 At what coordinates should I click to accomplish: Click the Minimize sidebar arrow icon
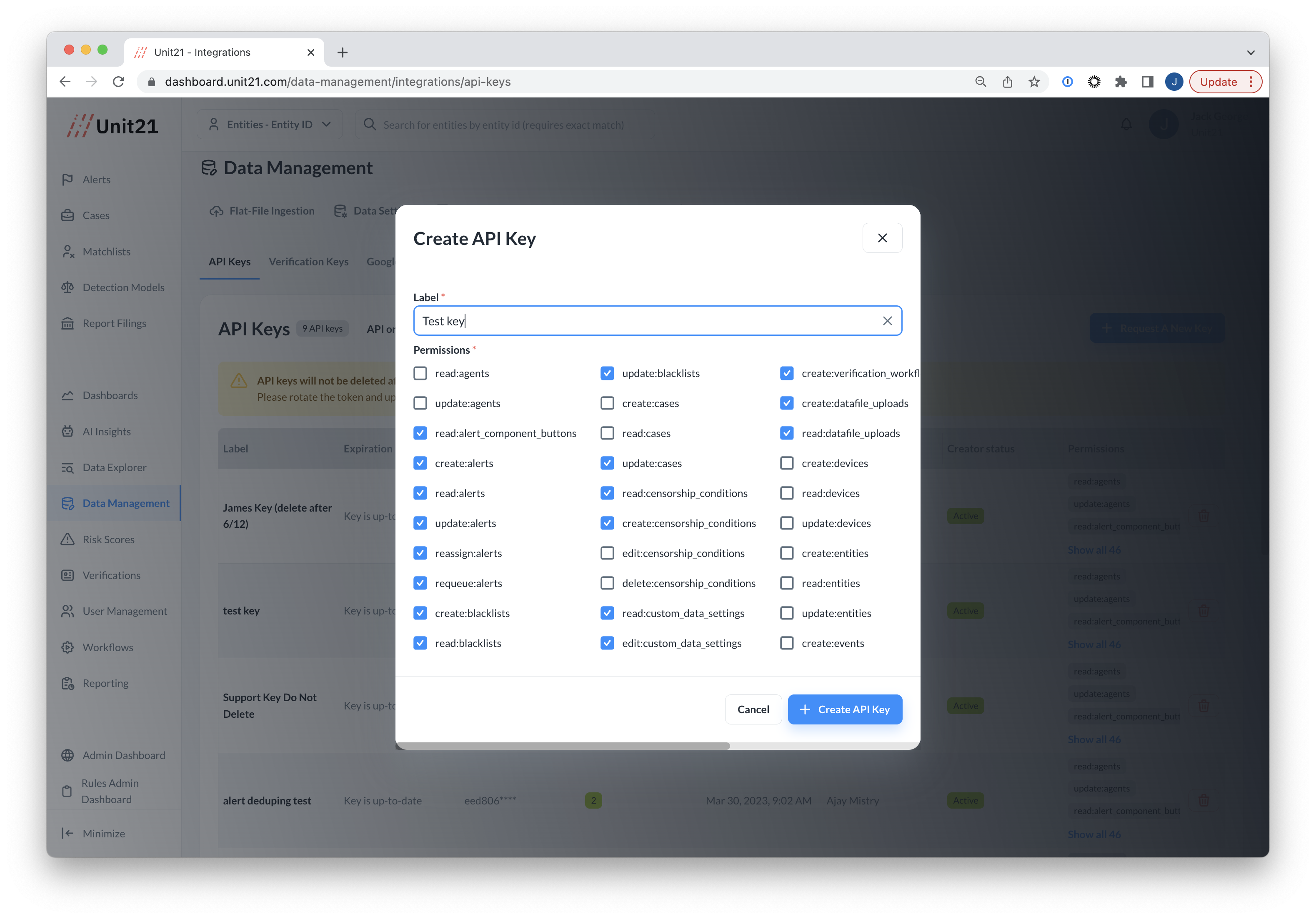68,833
